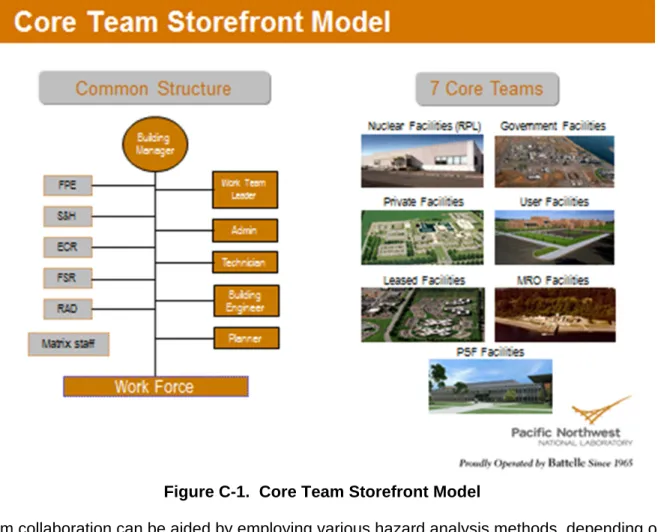Click the Technician box
This screenshot has width=658, height=532.
245,262
